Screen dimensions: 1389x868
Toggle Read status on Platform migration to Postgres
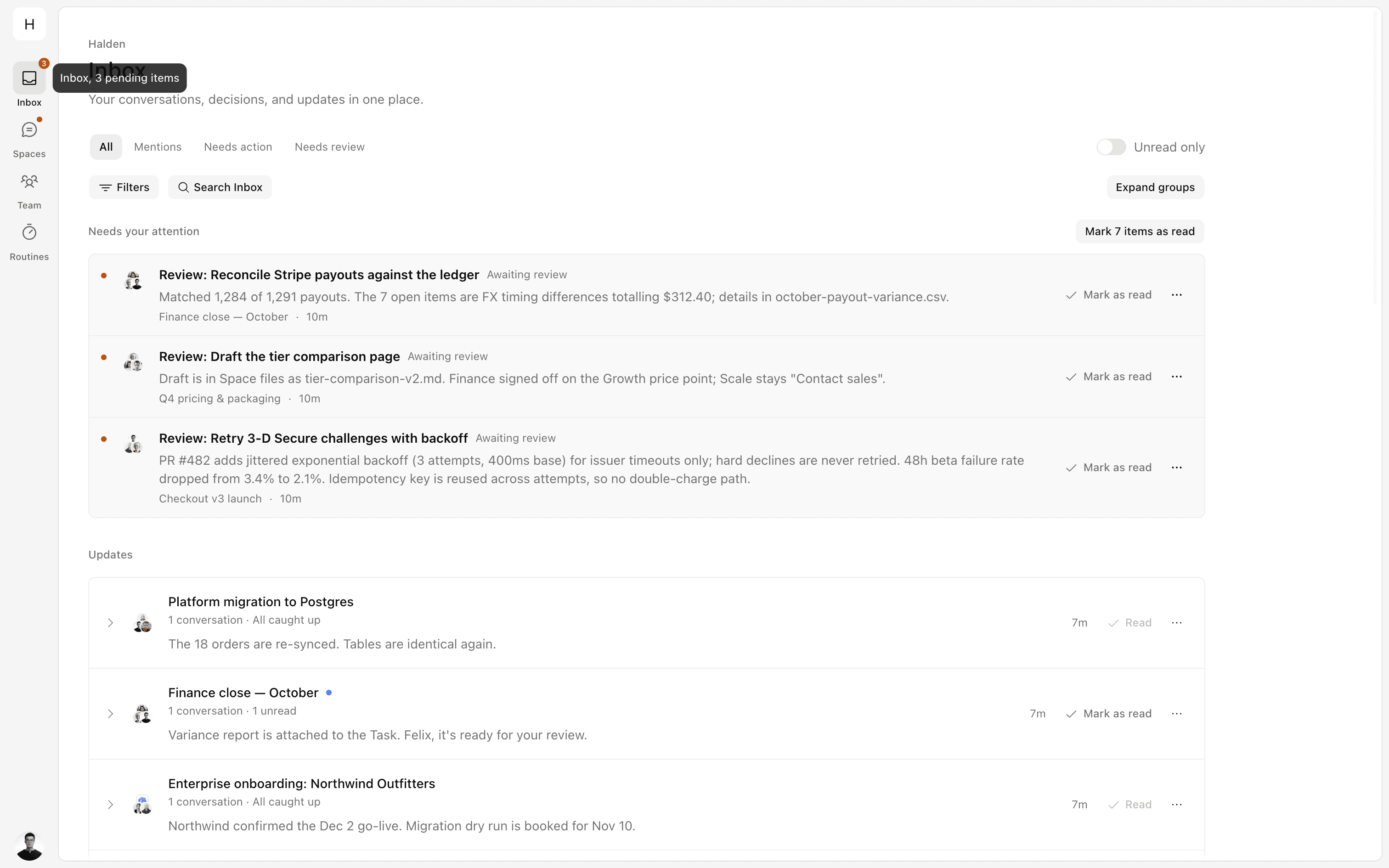[1129, 623]
